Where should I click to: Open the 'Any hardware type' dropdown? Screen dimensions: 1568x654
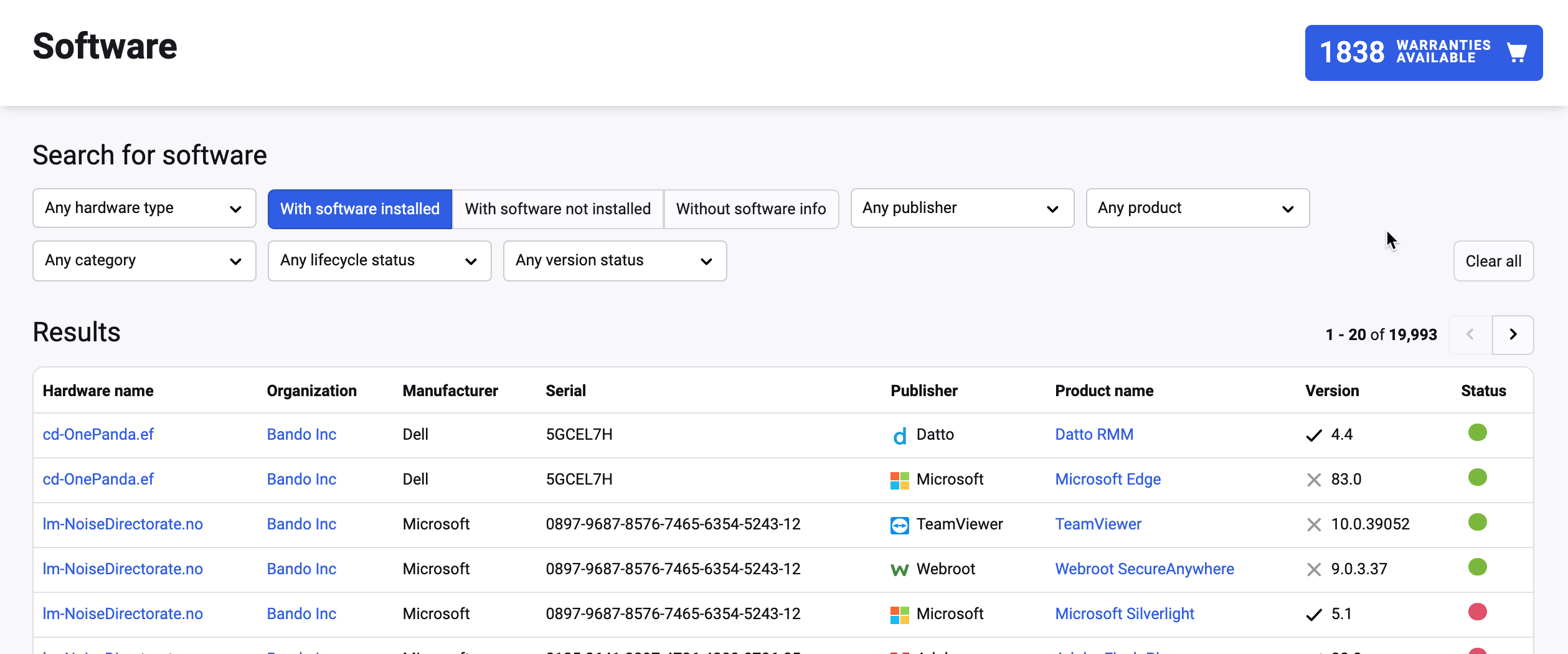pyautogui.click(x=144, y=208)
